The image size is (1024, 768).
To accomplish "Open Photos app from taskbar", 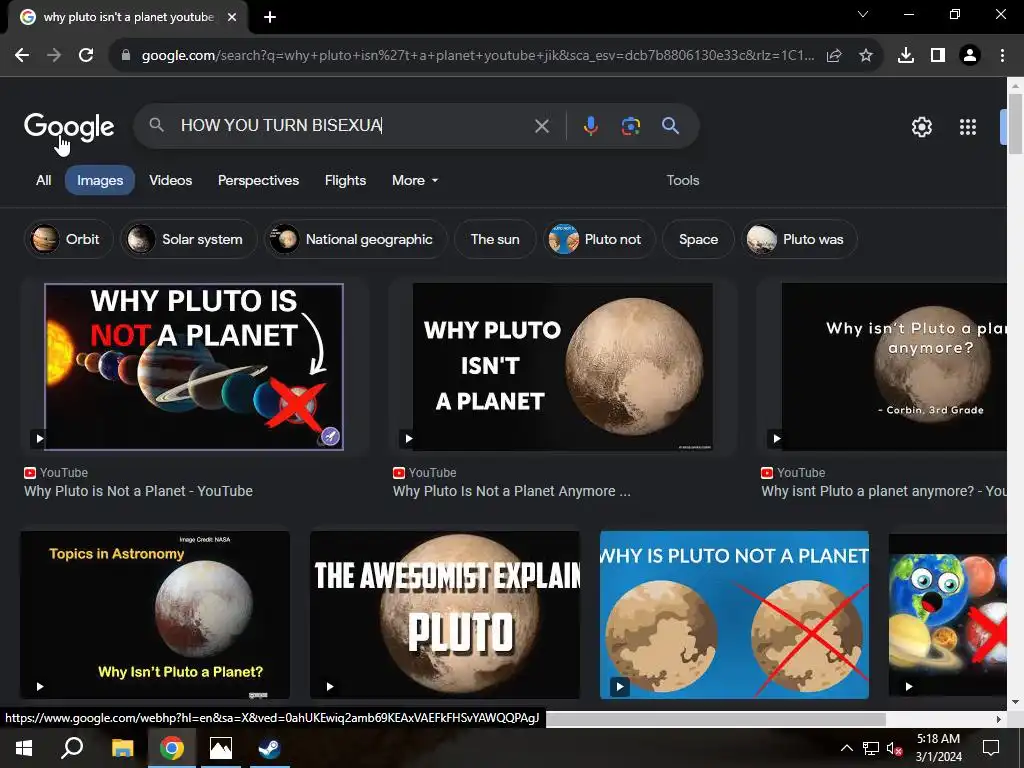I will (x=221, y=748).
